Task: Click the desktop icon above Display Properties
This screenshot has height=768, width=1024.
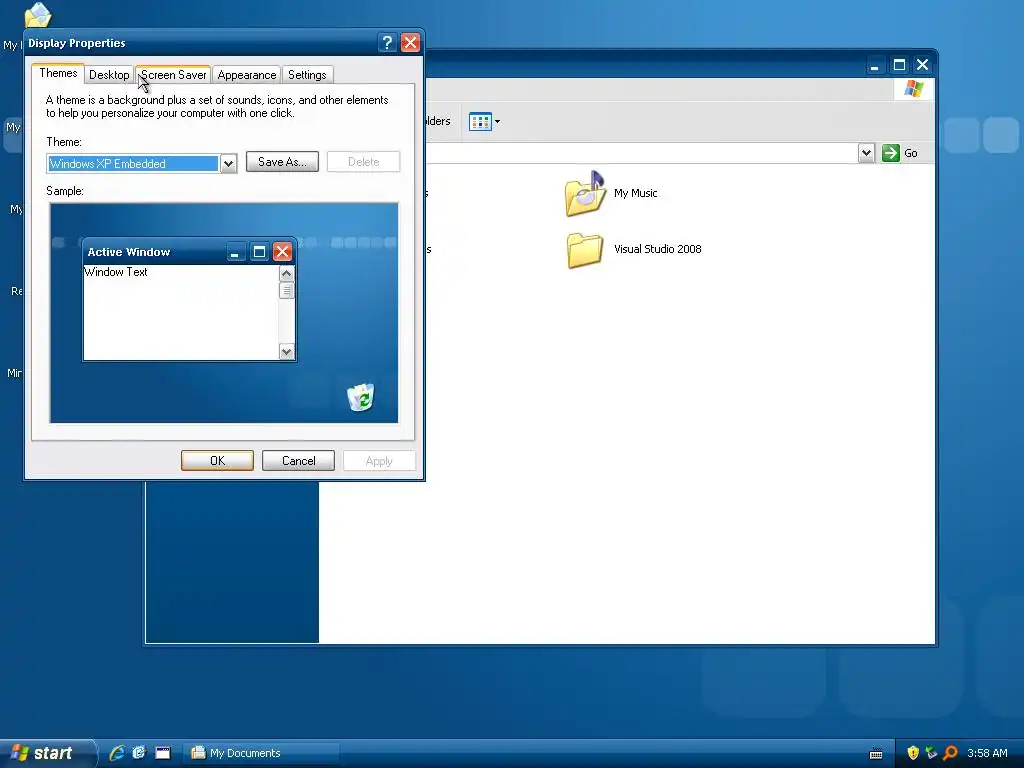Action: (x=38, y=14)
